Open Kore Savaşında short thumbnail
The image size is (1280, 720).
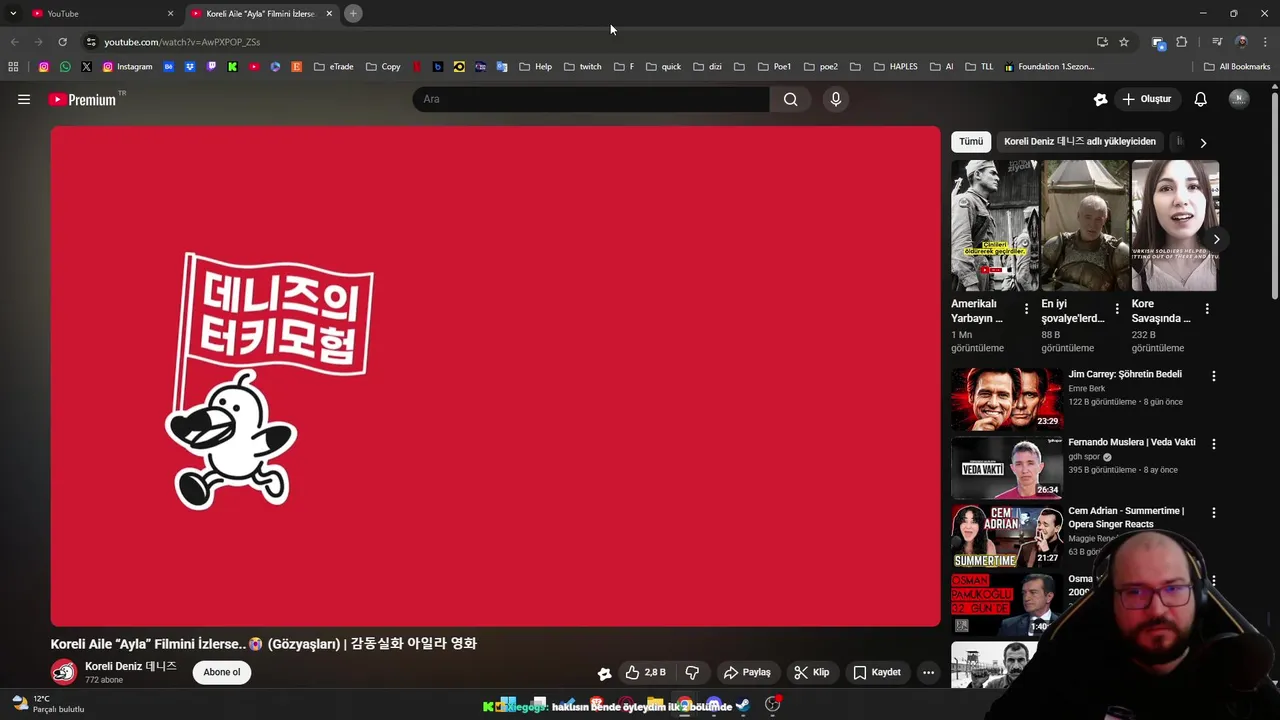click(1175, 225)
